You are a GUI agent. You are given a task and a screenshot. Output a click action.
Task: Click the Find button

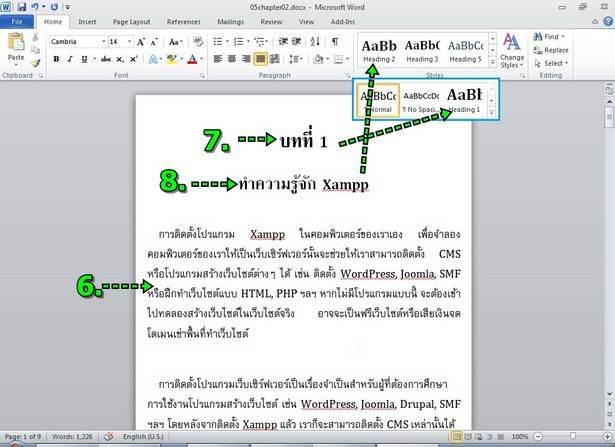(549, 37)
